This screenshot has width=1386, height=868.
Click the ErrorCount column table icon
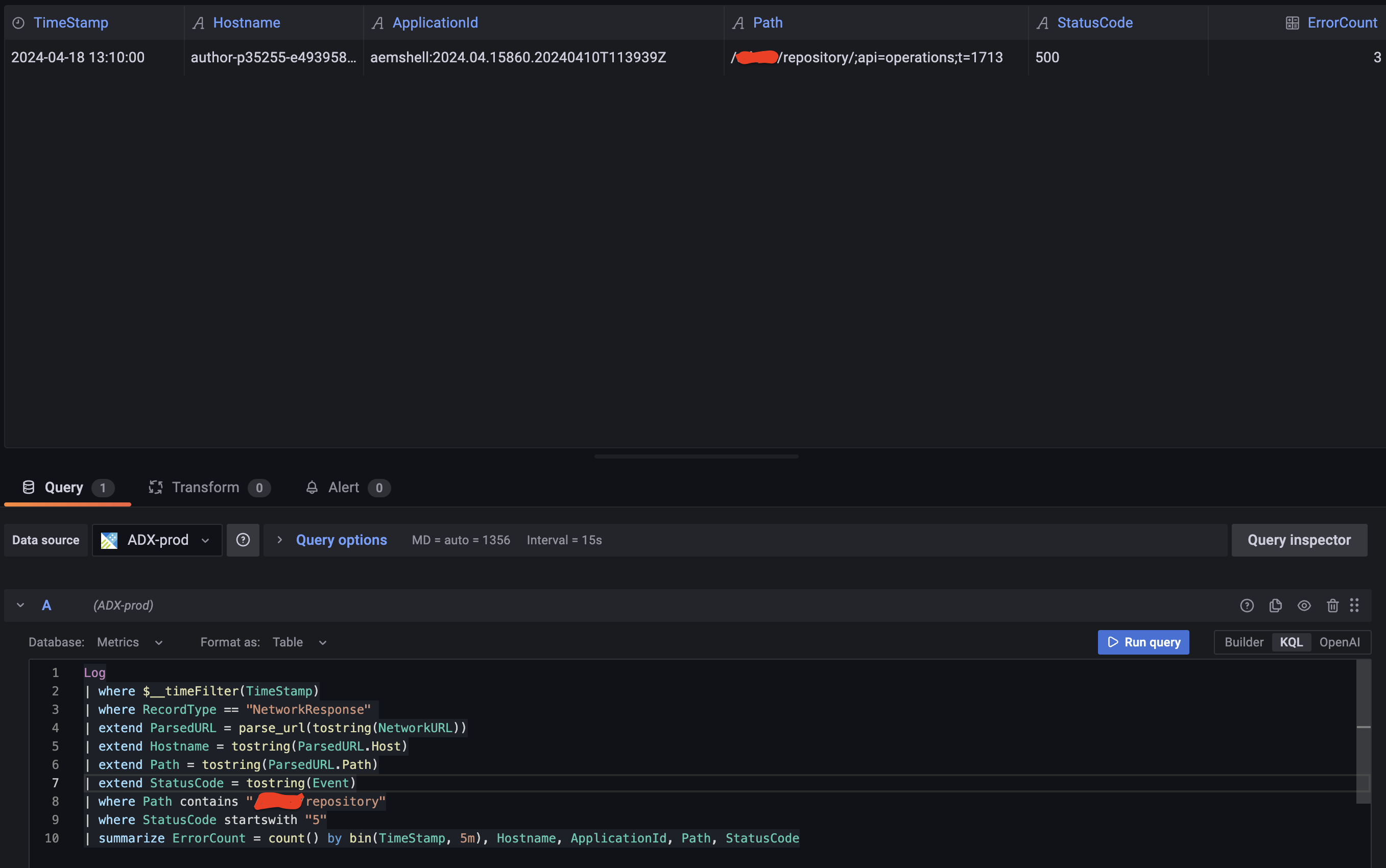pos(1292,23)
